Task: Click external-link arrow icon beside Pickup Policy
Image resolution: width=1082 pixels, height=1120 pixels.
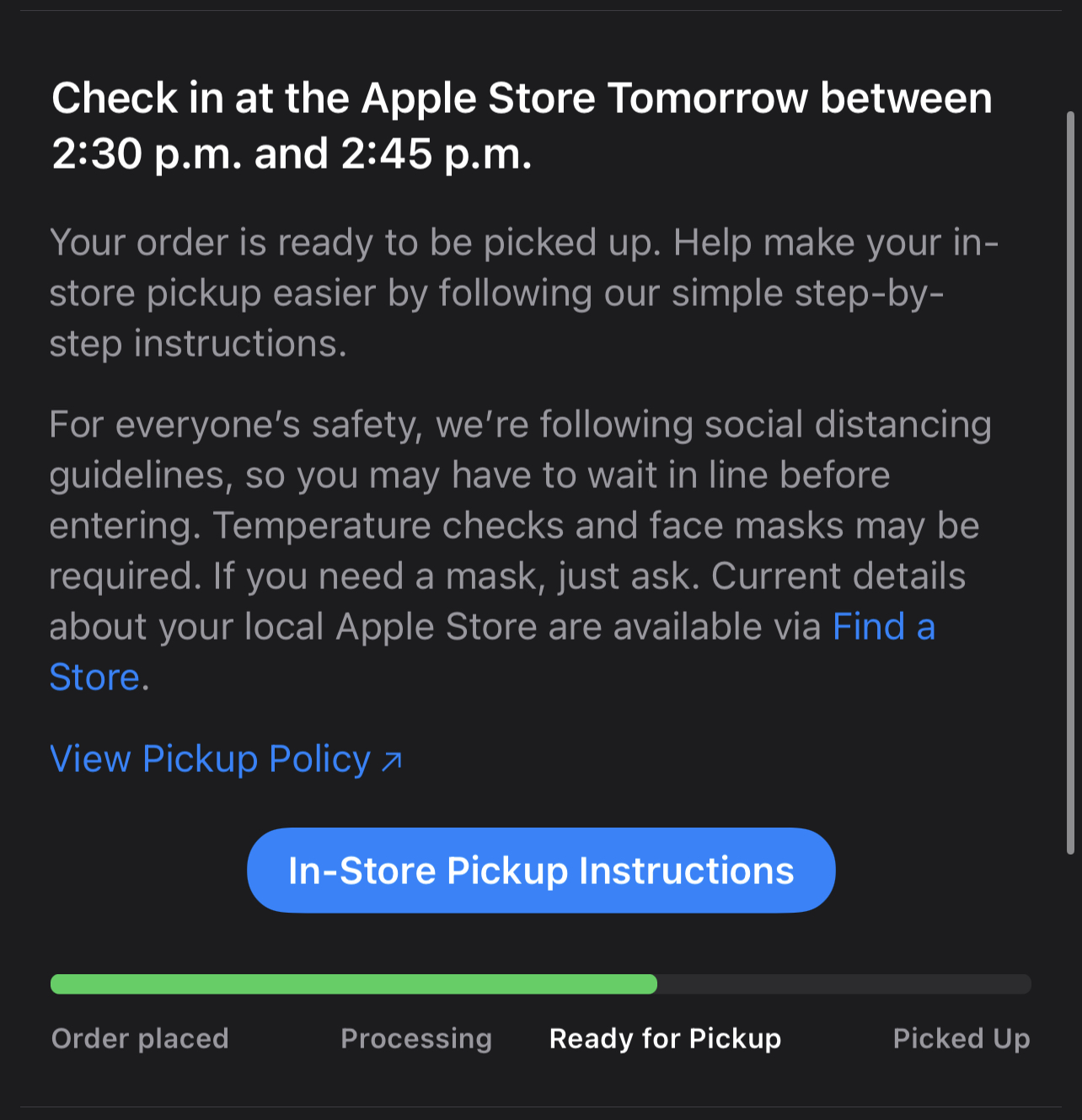Action: (x=392, y=762)
